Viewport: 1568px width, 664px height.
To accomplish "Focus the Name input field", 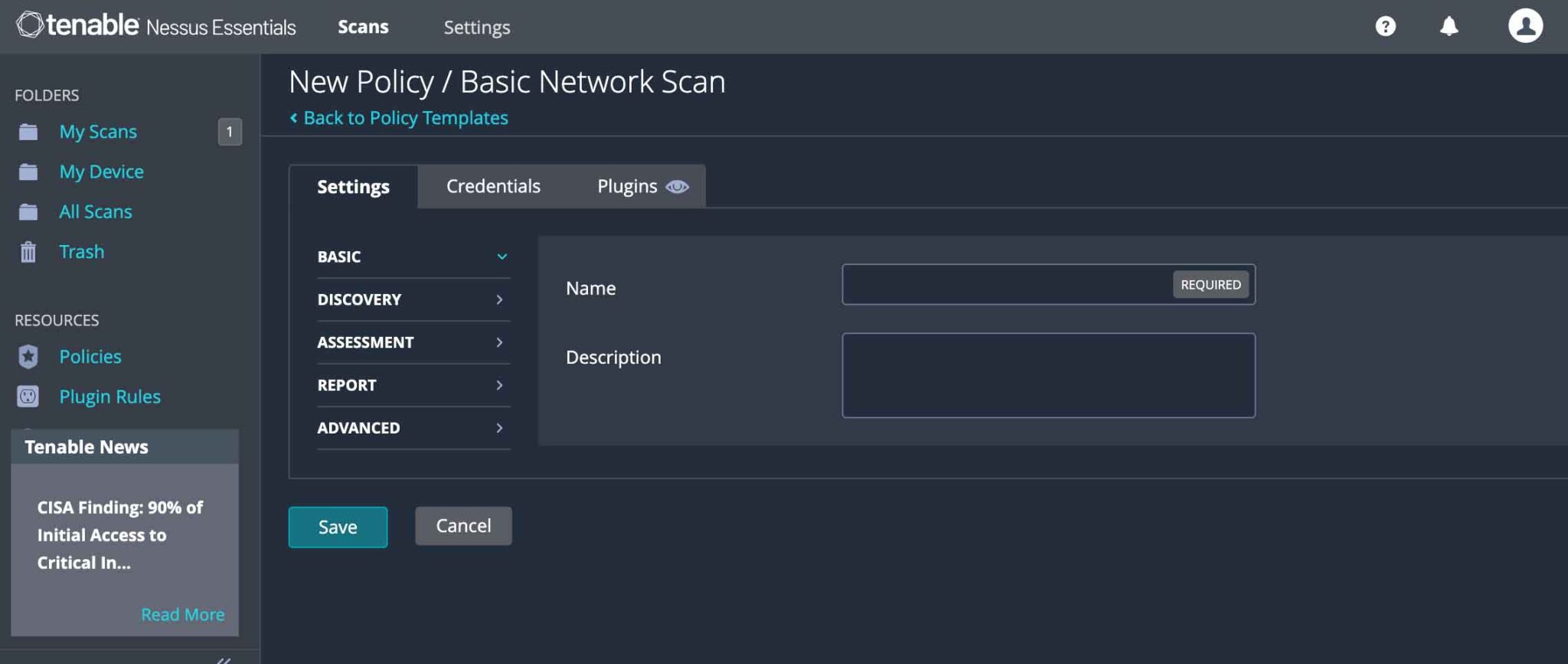I will click(x=1048, y=284).
